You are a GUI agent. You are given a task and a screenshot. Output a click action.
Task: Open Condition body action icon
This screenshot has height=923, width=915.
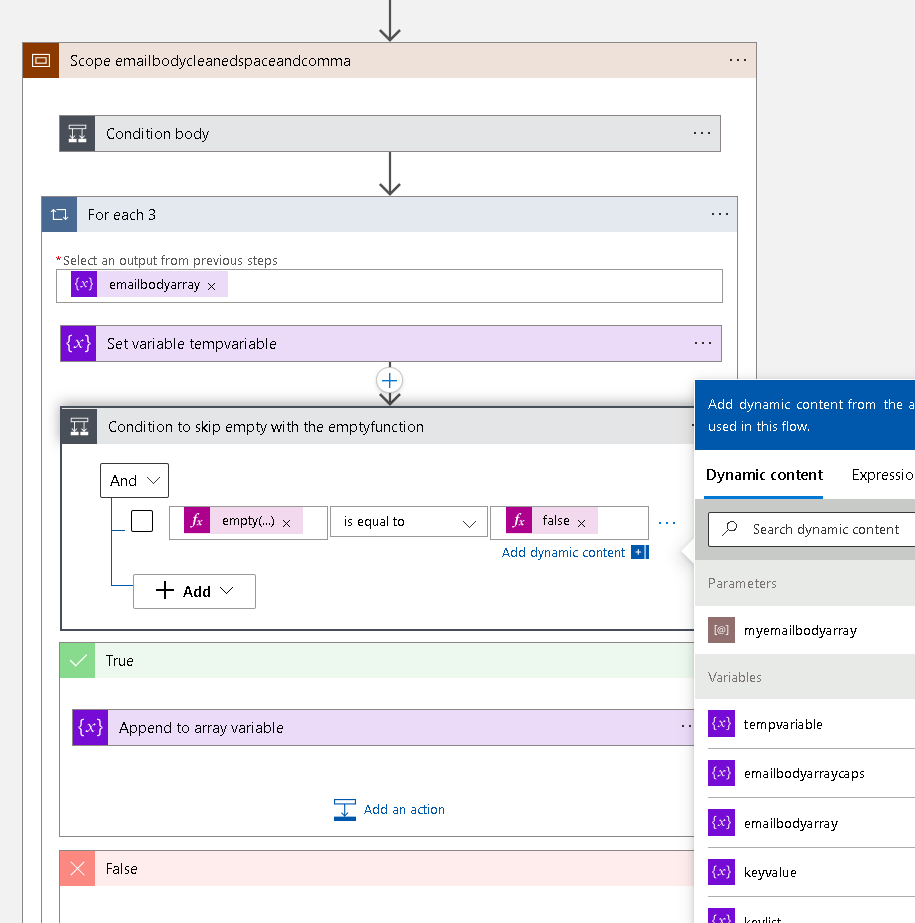pyautogui.click(x=77, y=134)
